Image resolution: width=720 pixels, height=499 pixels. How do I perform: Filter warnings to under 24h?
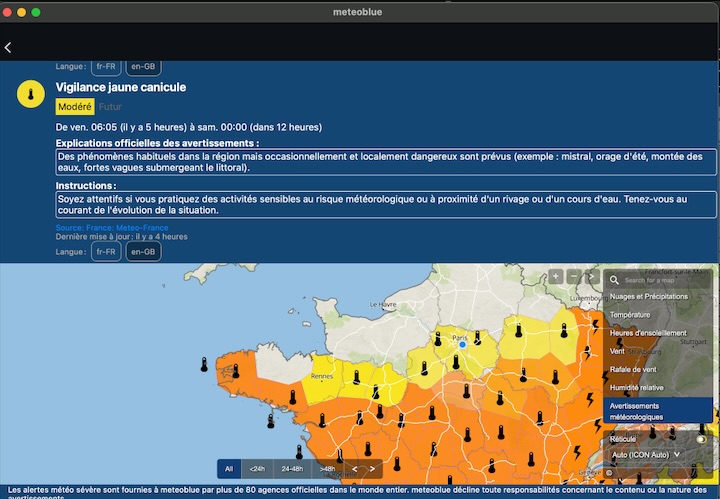pyautogui.click(x=258, y=468)
